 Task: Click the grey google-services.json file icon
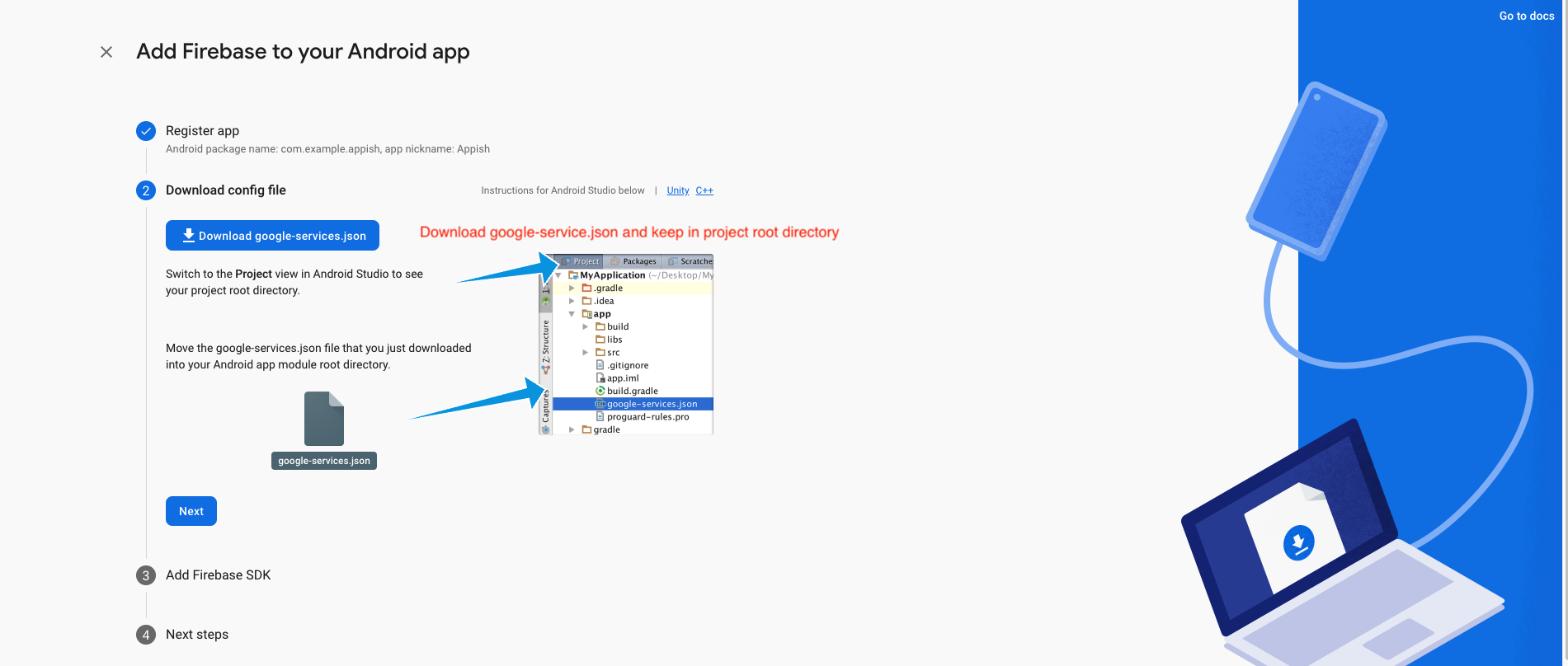click(x=324, y=419)
